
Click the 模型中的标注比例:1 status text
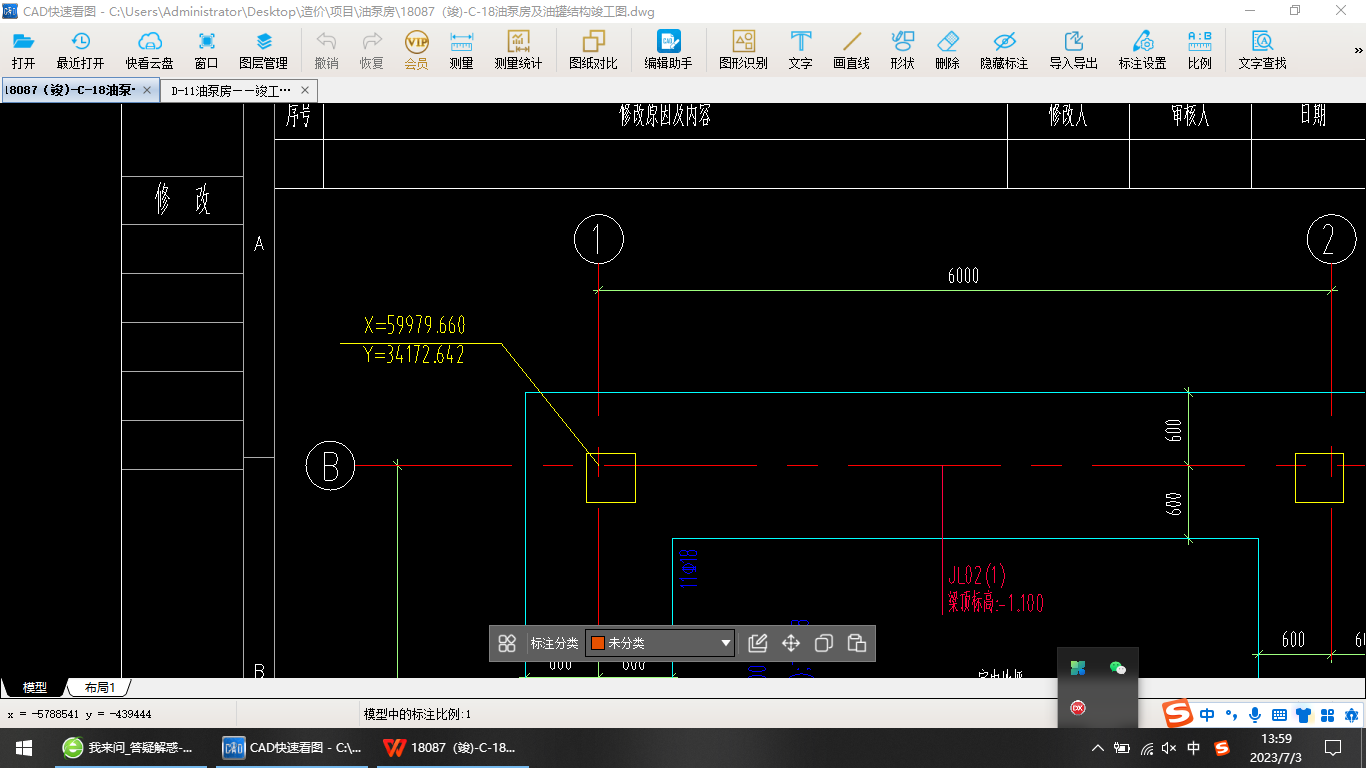click(x=417, y=714)
